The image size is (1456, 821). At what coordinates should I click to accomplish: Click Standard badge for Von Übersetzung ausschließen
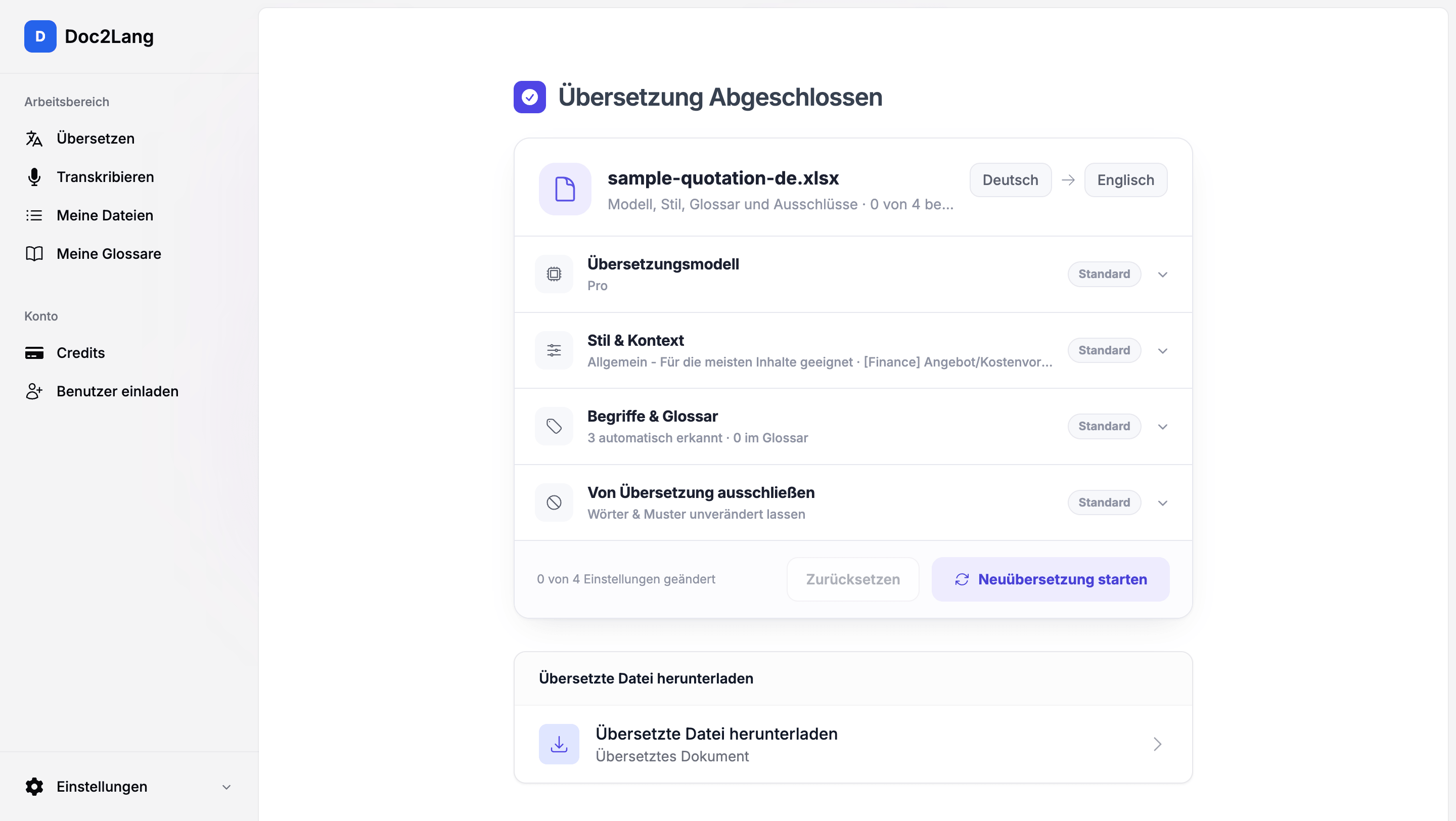(1104, 503)
